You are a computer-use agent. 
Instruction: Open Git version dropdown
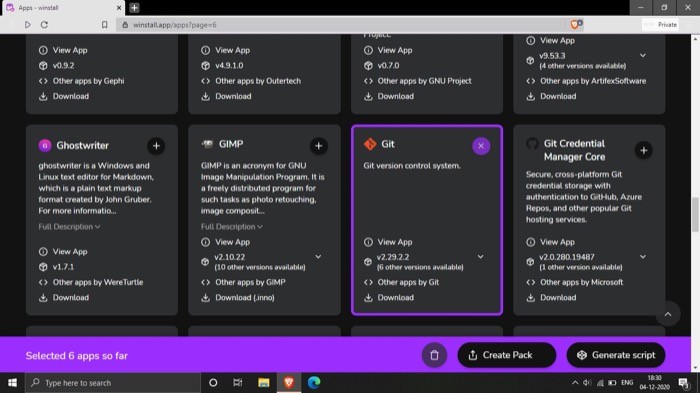(480, 257)
